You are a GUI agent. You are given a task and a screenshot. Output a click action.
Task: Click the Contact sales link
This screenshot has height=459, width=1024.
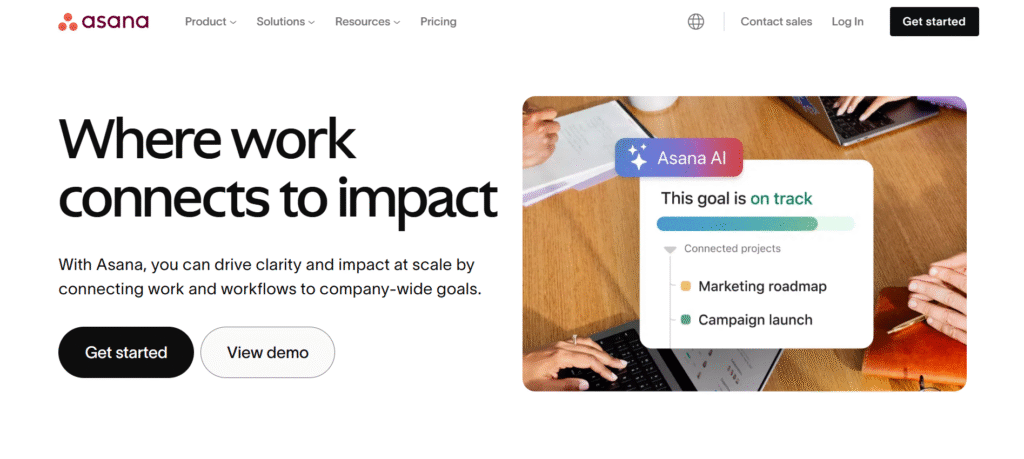pos(776,21)
